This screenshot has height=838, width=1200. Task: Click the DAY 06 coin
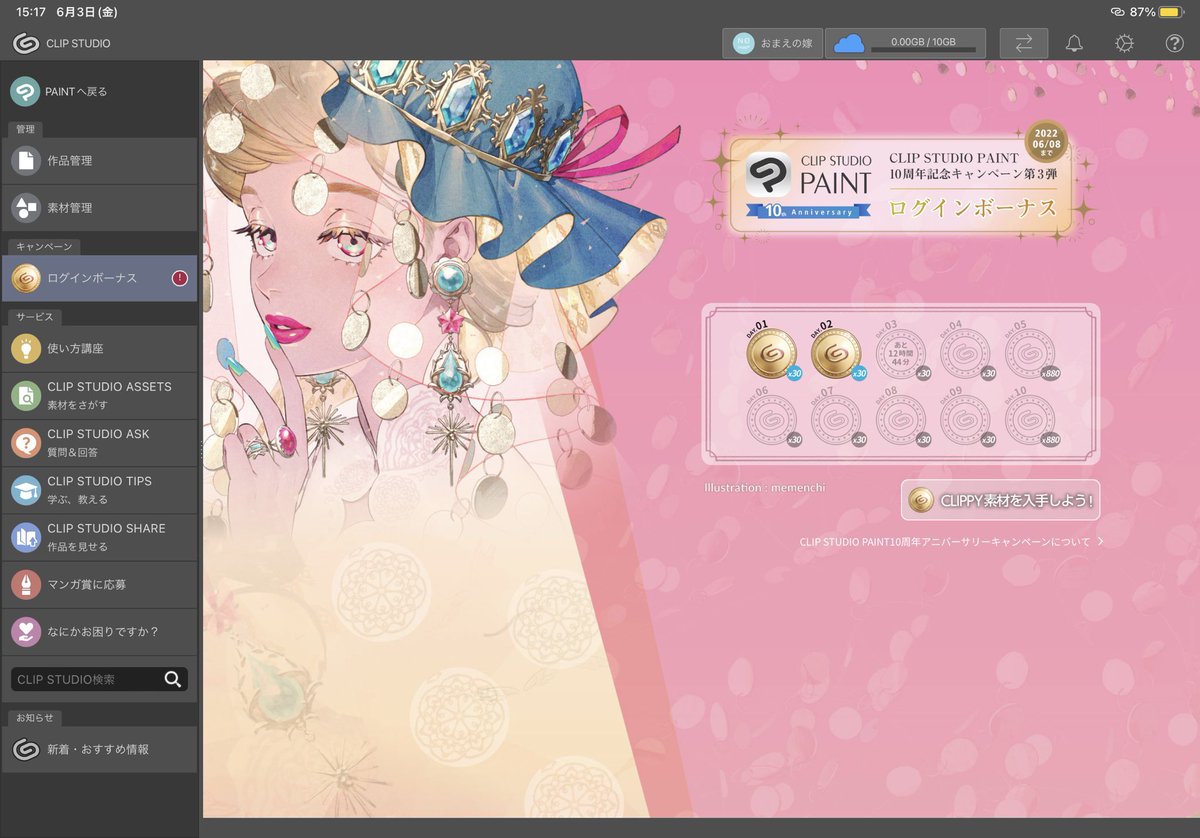click(x=773, y=418)
